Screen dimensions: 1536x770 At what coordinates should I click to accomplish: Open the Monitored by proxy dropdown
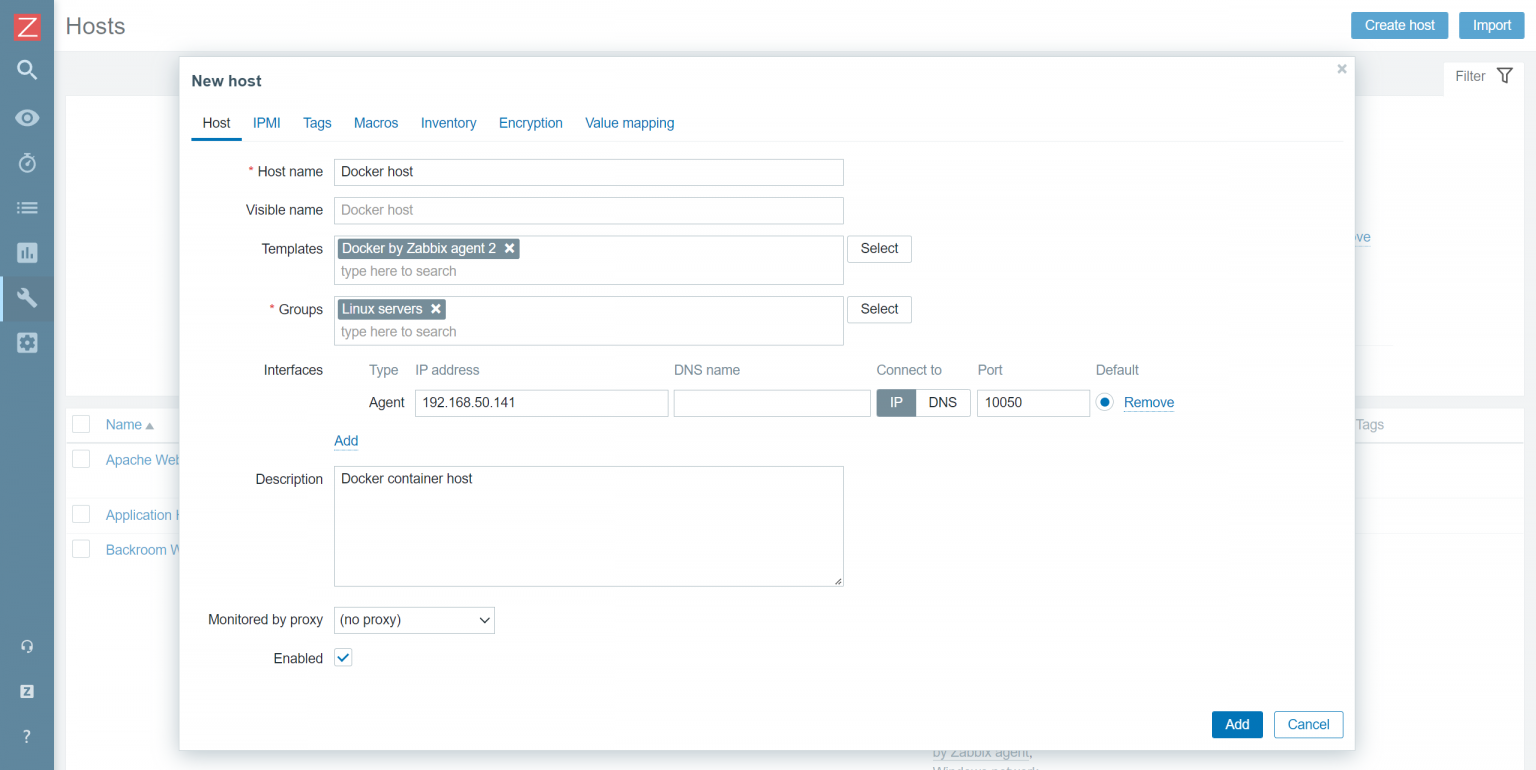coord(414,620)
